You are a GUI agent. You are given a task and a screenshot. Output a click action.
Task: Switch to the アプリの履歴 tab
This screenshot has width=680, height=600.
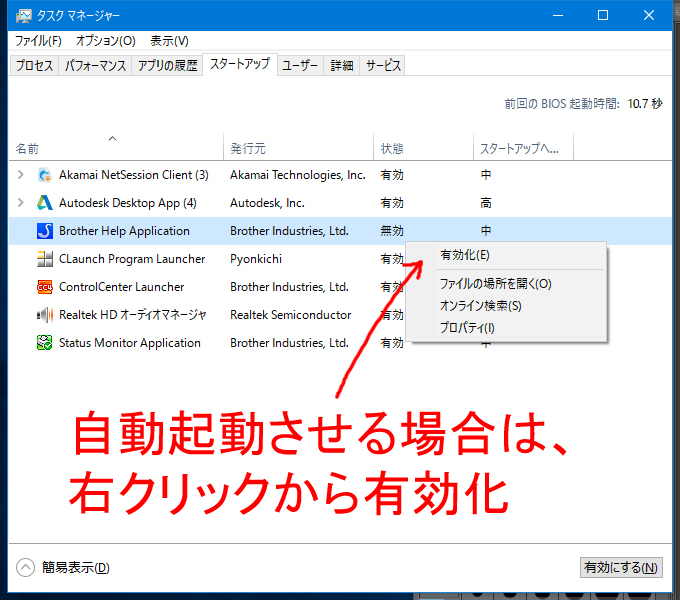tap(167, 65)
